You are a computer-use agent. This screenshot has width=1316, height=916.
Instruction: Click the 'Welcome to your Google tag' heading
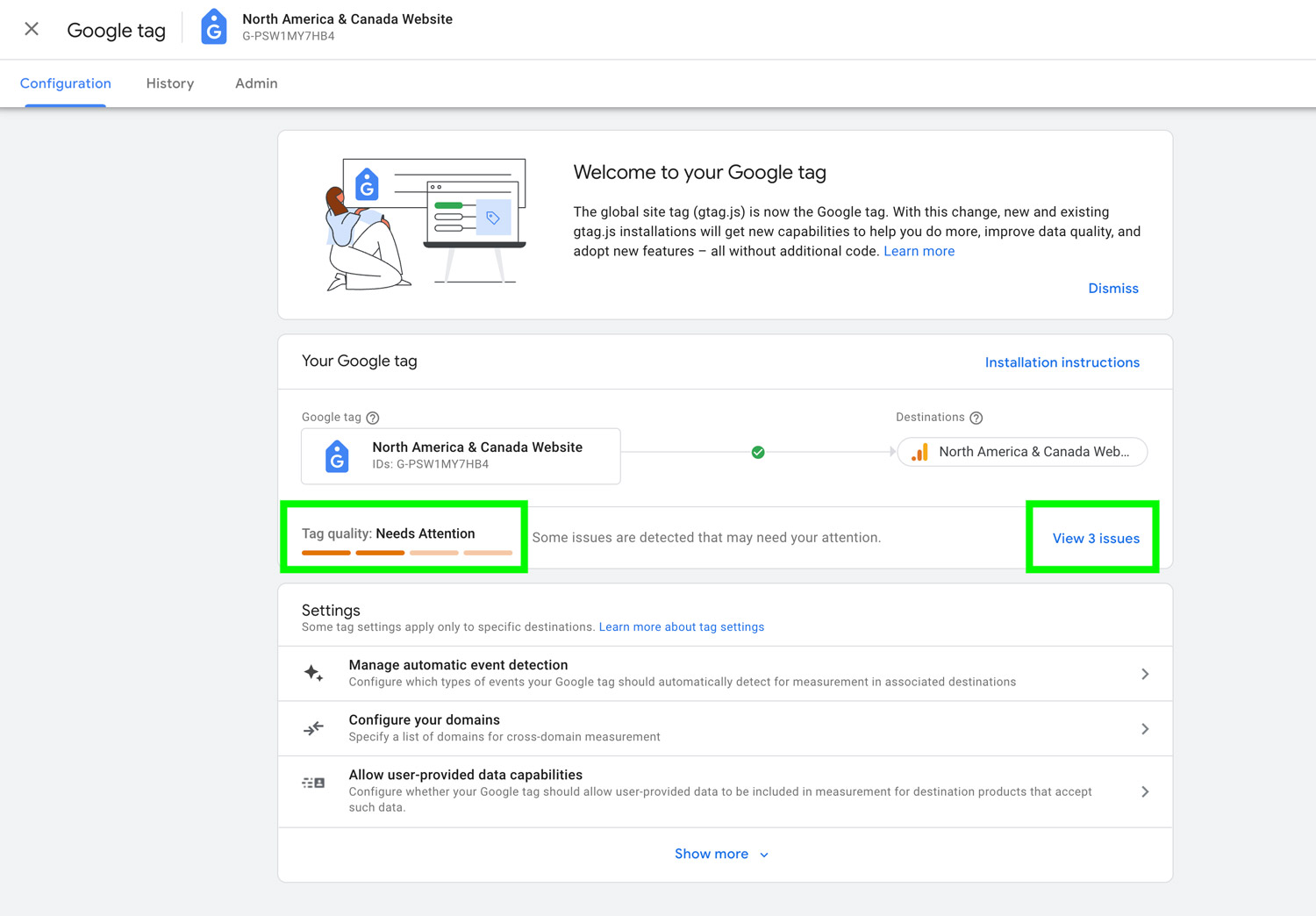click(700, 173)
